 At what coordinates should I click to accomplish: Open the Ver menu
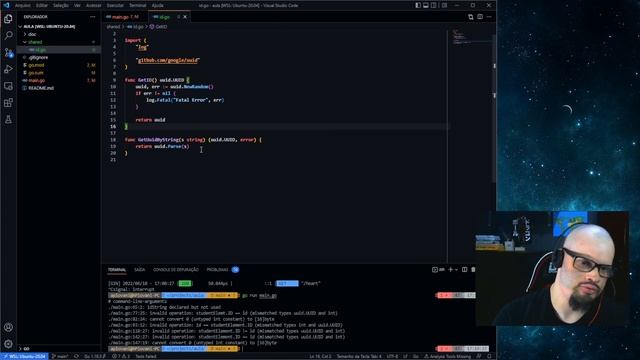point(77,5)
